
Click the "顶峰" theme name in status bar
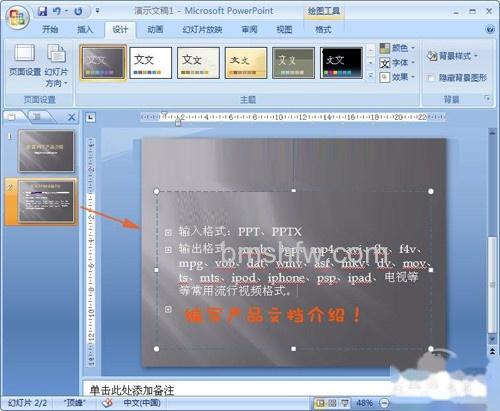[x=75, y=403]
